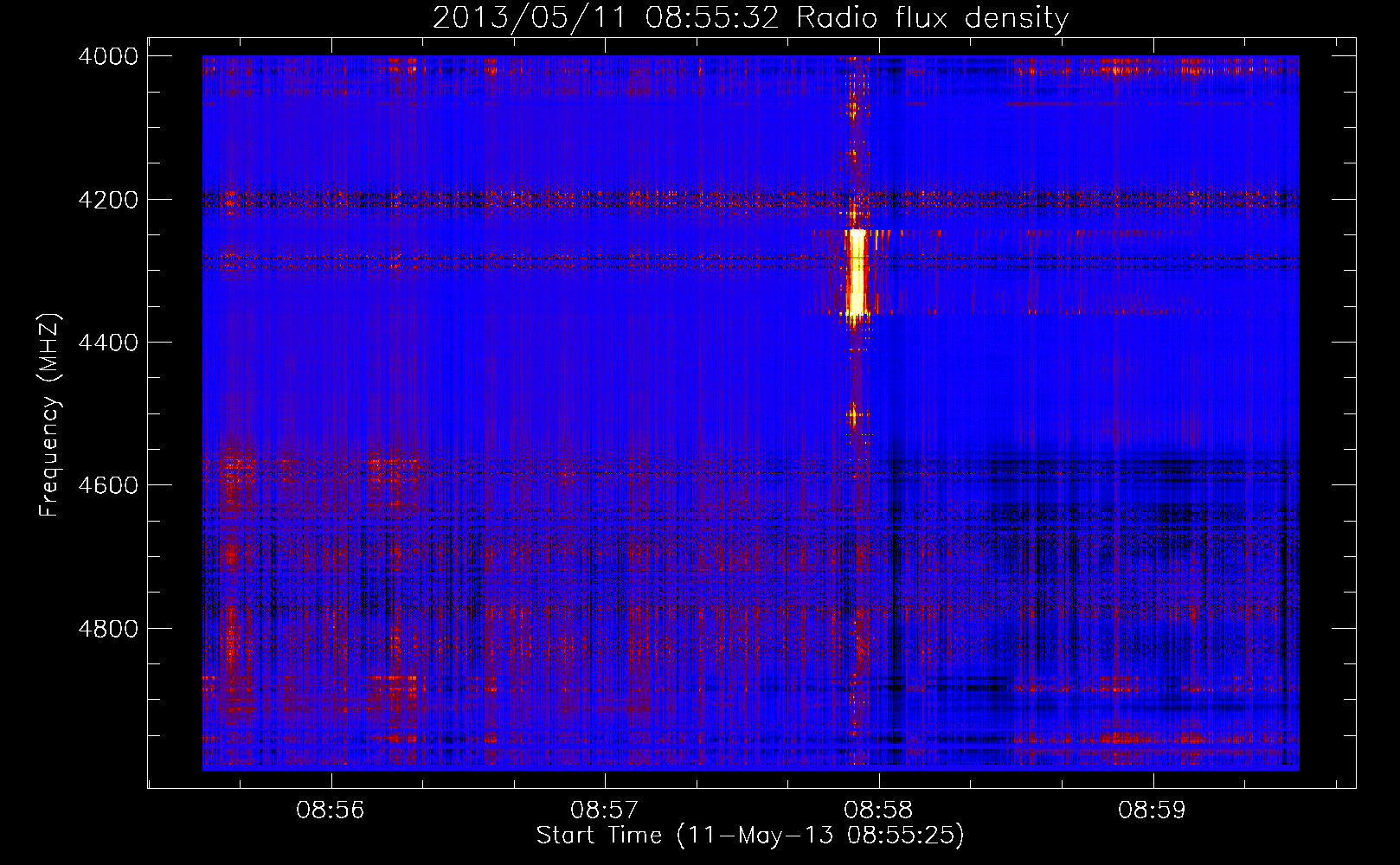Click the 4200 frequency axis label
Image resolution: width=1400 pixels, height=865 pixels.
click(x=108, y=200)
